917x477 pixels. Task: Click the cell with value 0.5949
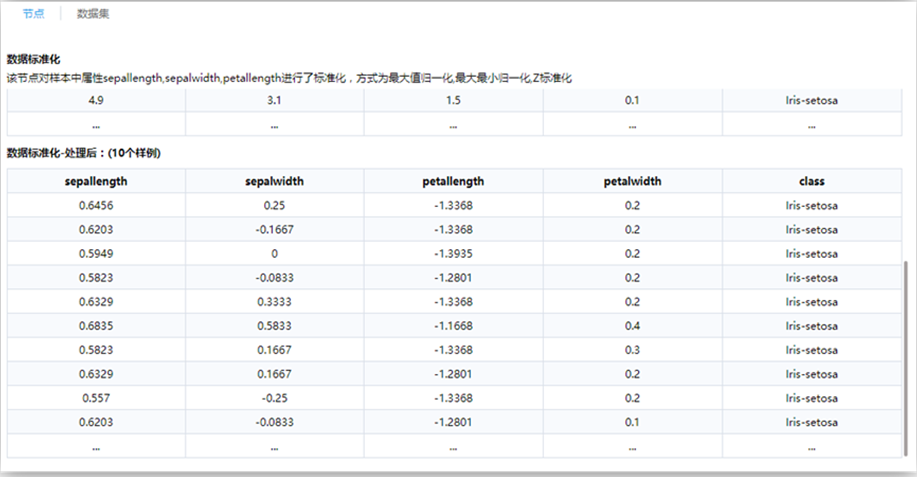coord(96,254)
